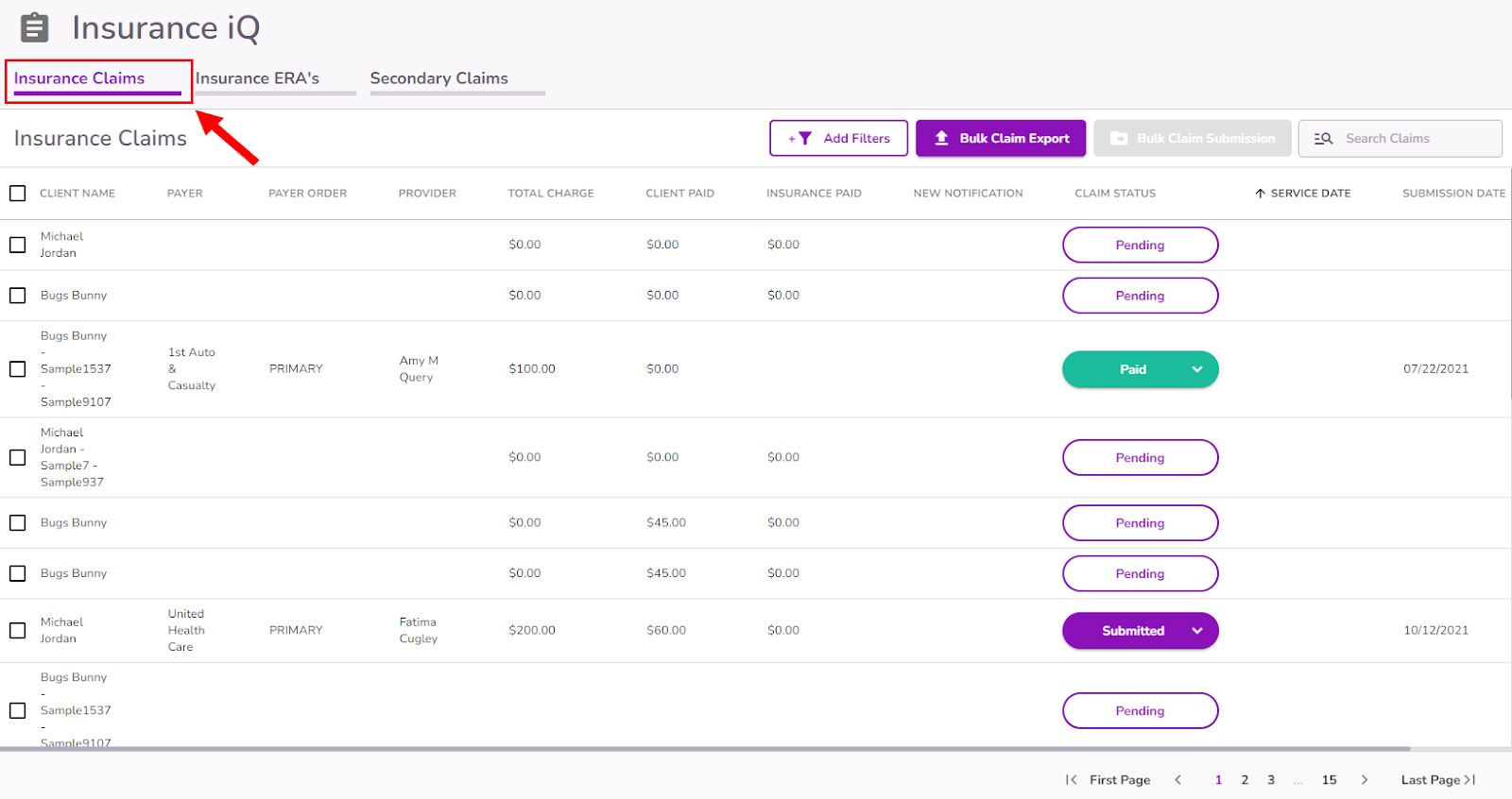
Task: Click the upload icon in Bulk Claim Export
Action: [941, 138]
